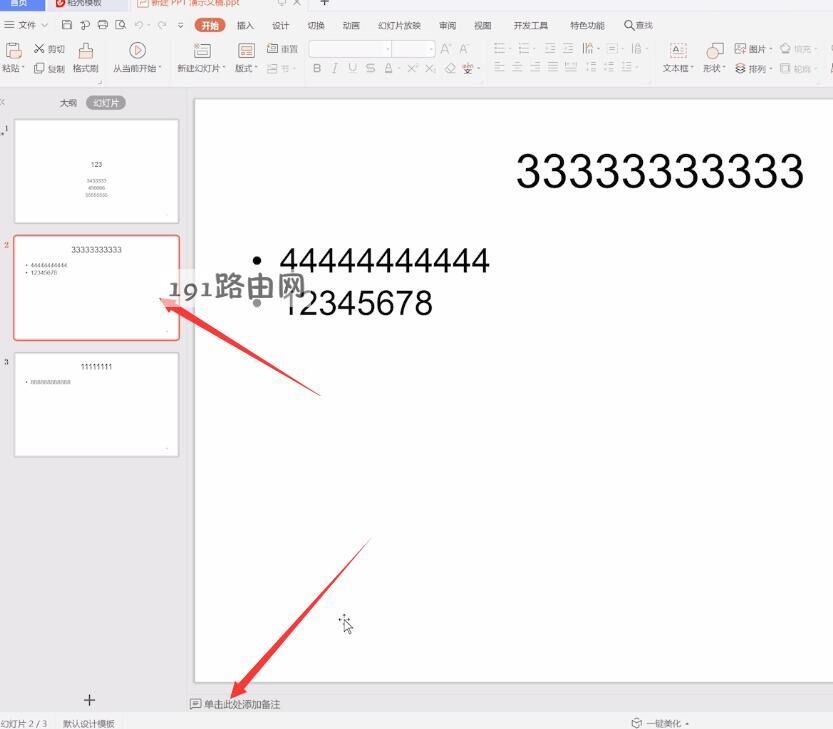Click the One-click Beautify (一键美化) button

click(x=660, y=723)
